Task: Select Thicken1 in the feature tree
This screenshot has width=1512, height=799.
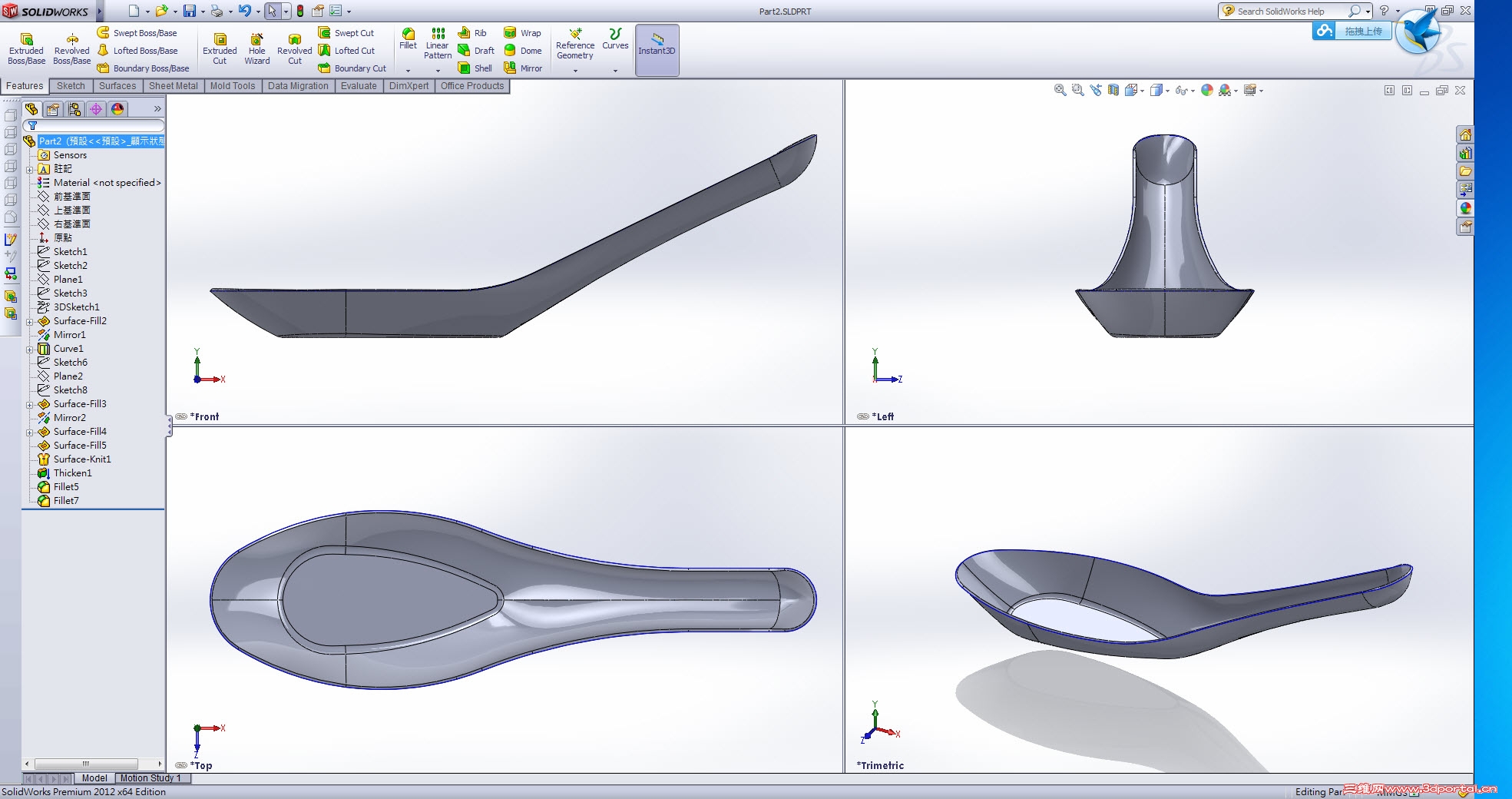Action: tap(65, 473)
